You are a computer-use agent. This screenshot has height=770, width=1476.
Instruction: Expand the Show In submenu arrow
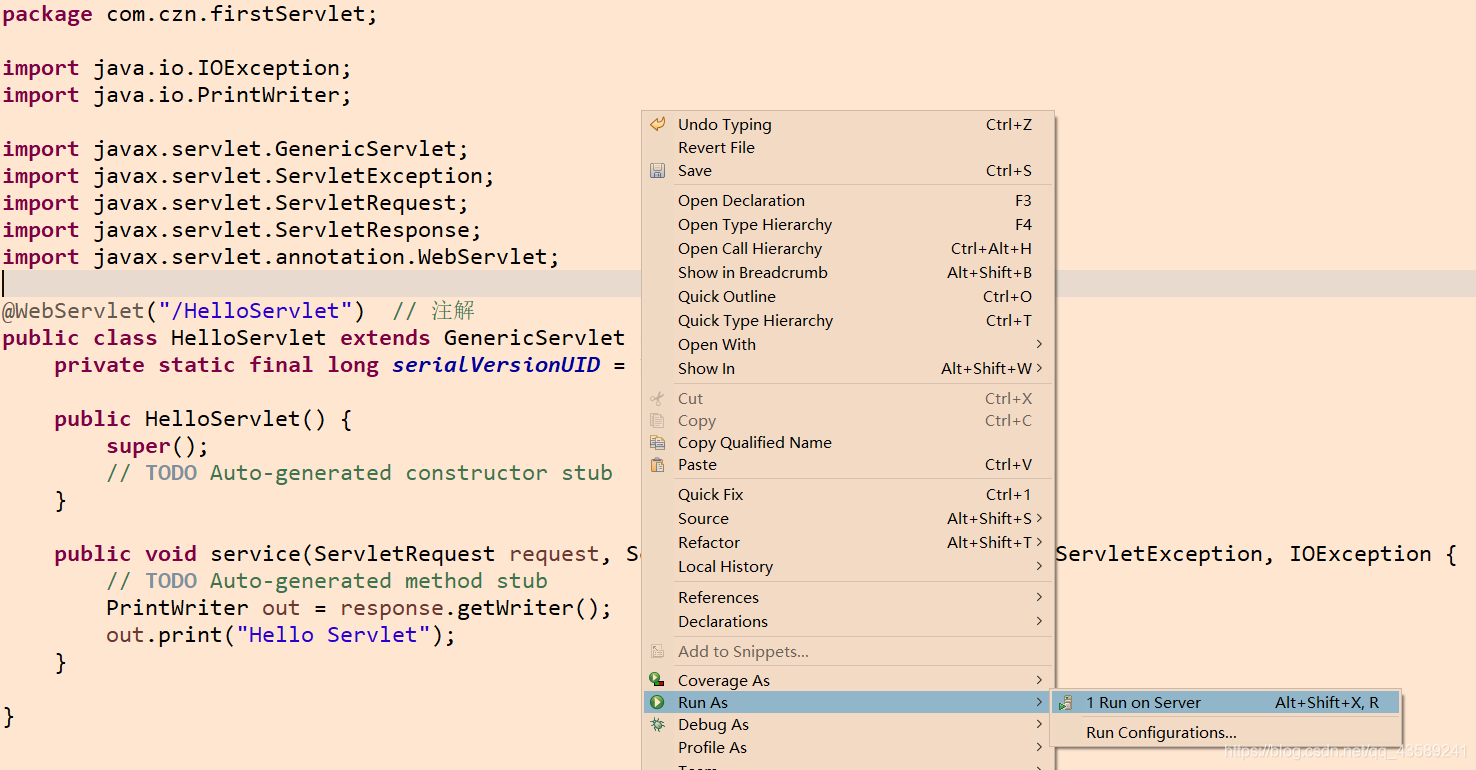pyautogui.click(x=1040, y=369)
